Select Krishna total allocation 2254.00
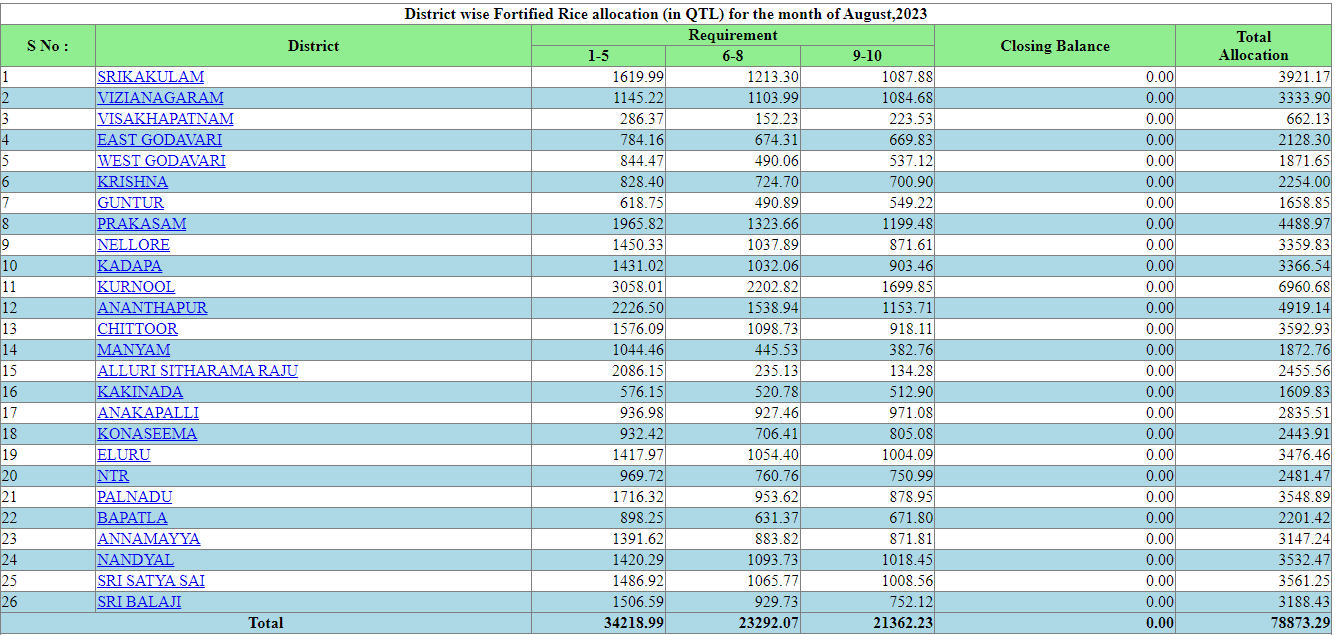The height and width of the screenshot is (635, 1335). pyautogui.click(x=1305, y=182)
